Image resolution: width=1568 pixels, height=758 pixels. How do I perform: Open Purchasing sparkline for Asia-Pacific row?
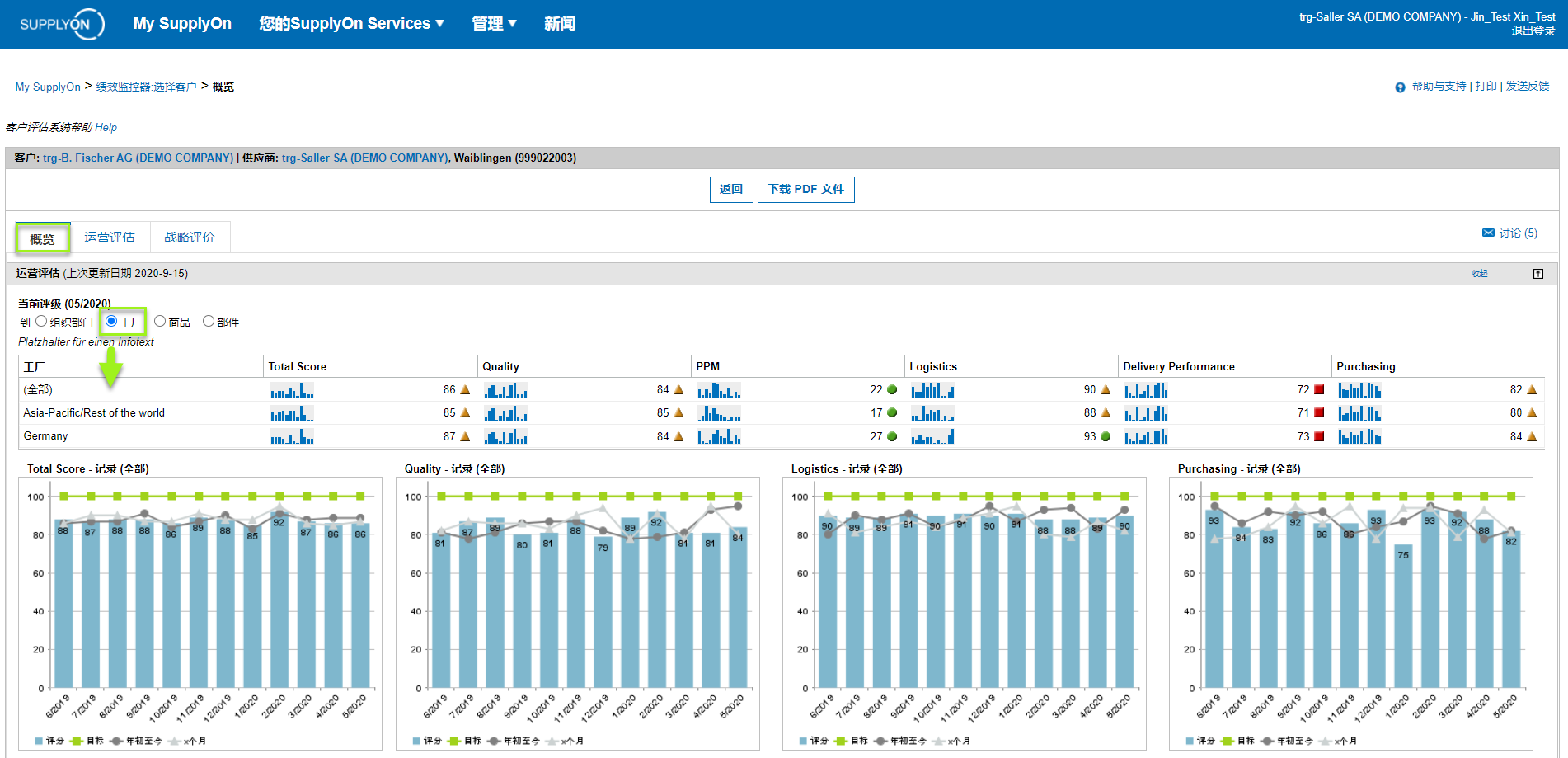pyautogui.click(x=1359, y=413)
